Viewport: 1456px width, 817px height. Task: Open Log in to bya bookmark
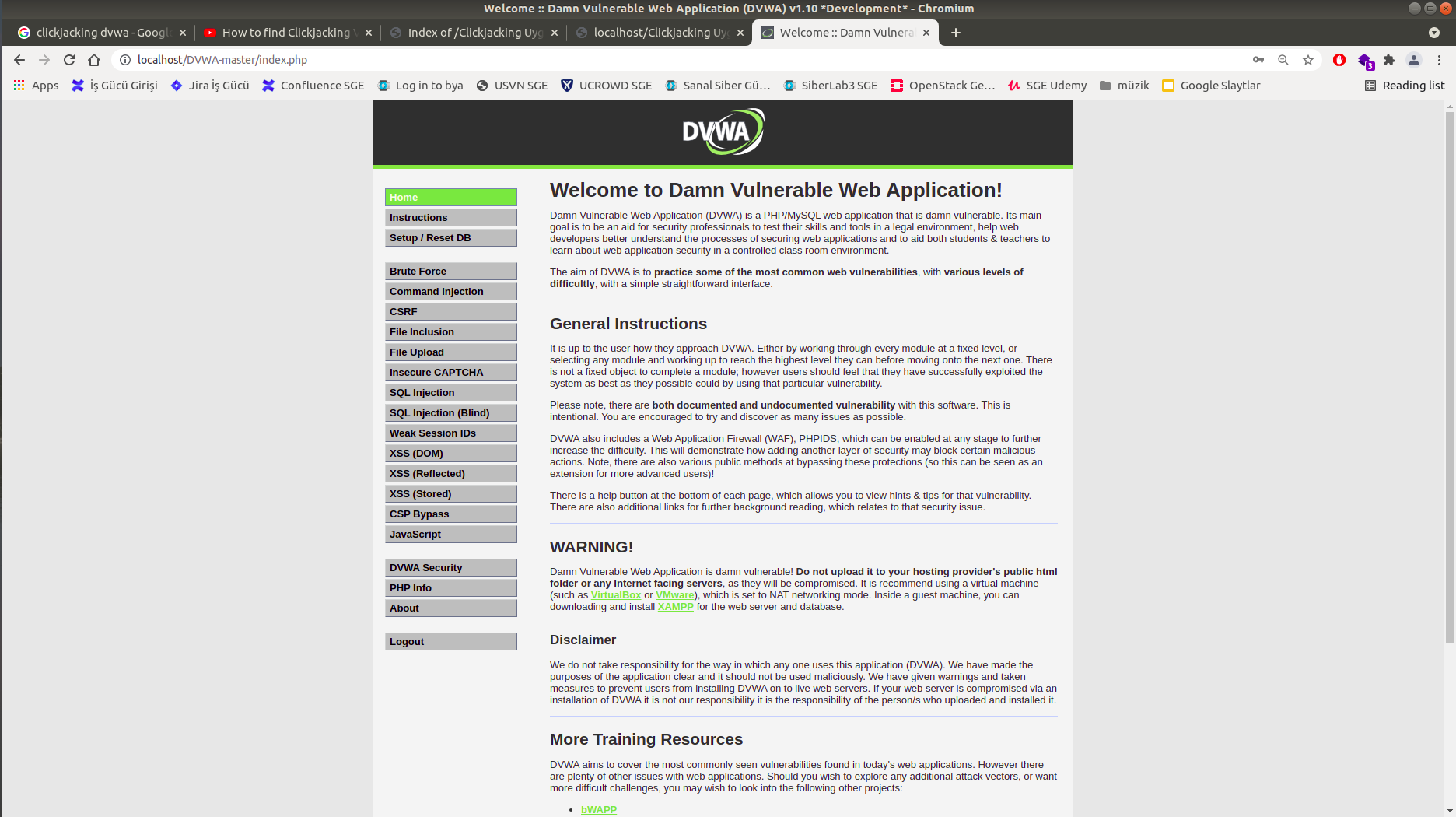[x=420, y=86]
